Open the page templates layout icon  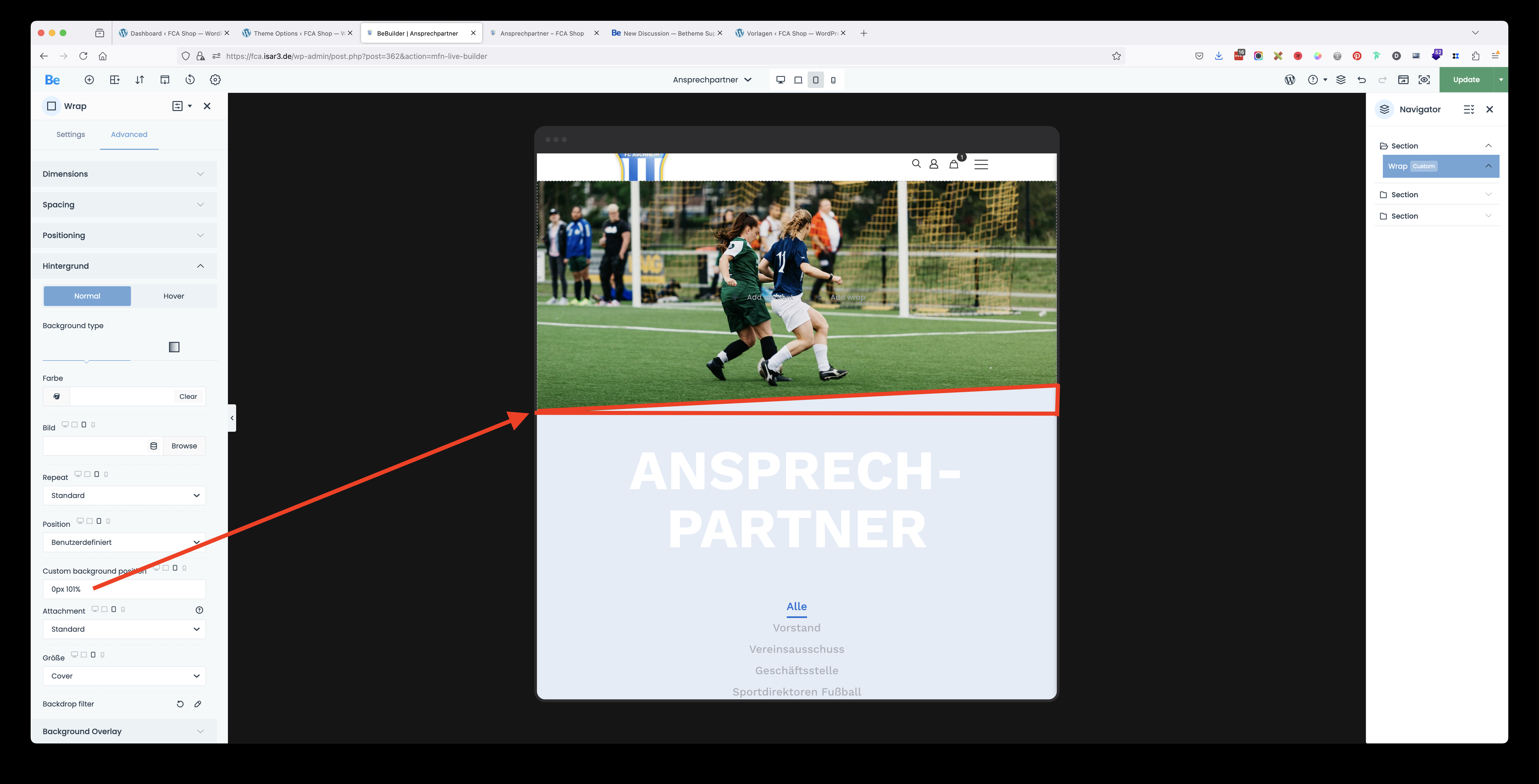click(165, 80)
